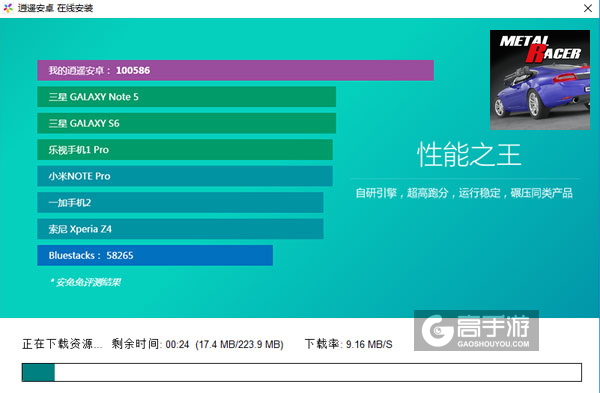Click the 安兔兔评测结果 footnote
Screen dimensions: 600x393
point(86,282)
